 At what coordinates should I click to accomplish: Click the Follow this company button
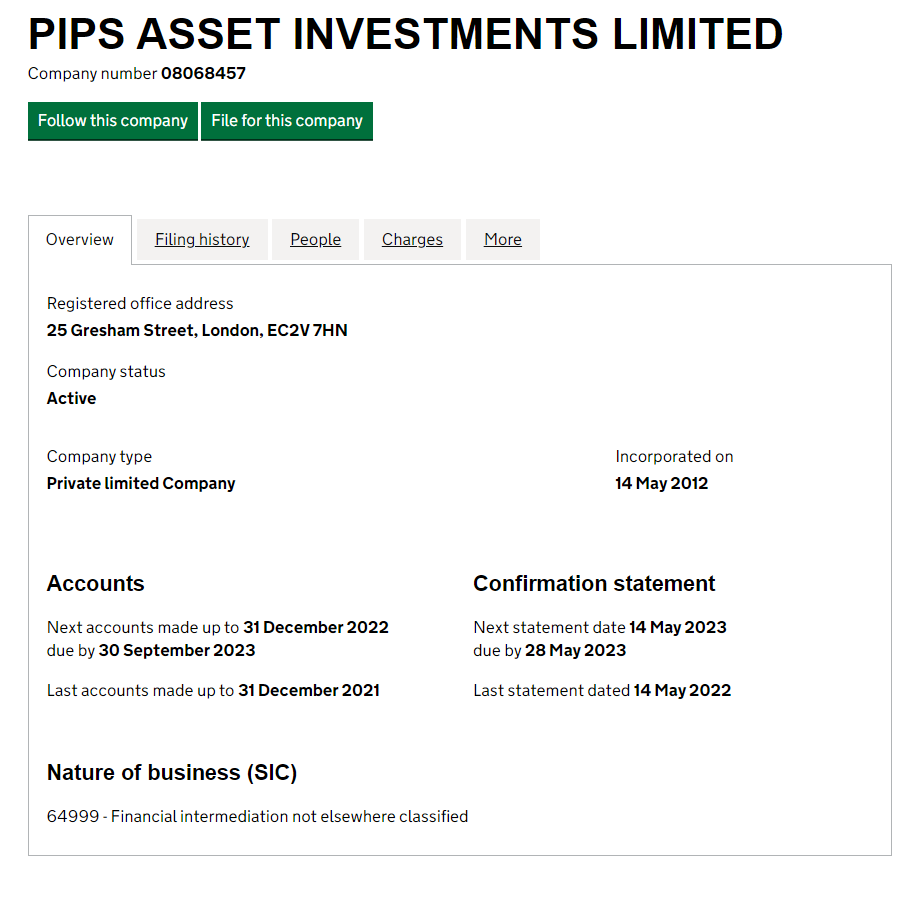point(112,121)
